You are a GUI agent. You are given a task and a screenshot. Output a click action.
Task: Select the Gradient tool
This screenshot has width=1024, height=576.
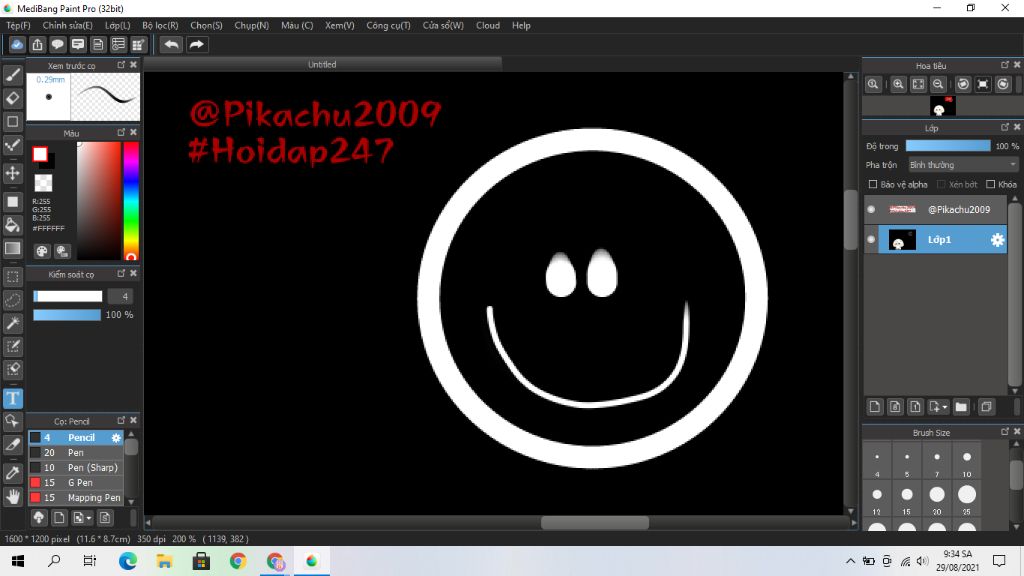click(12, 248)
